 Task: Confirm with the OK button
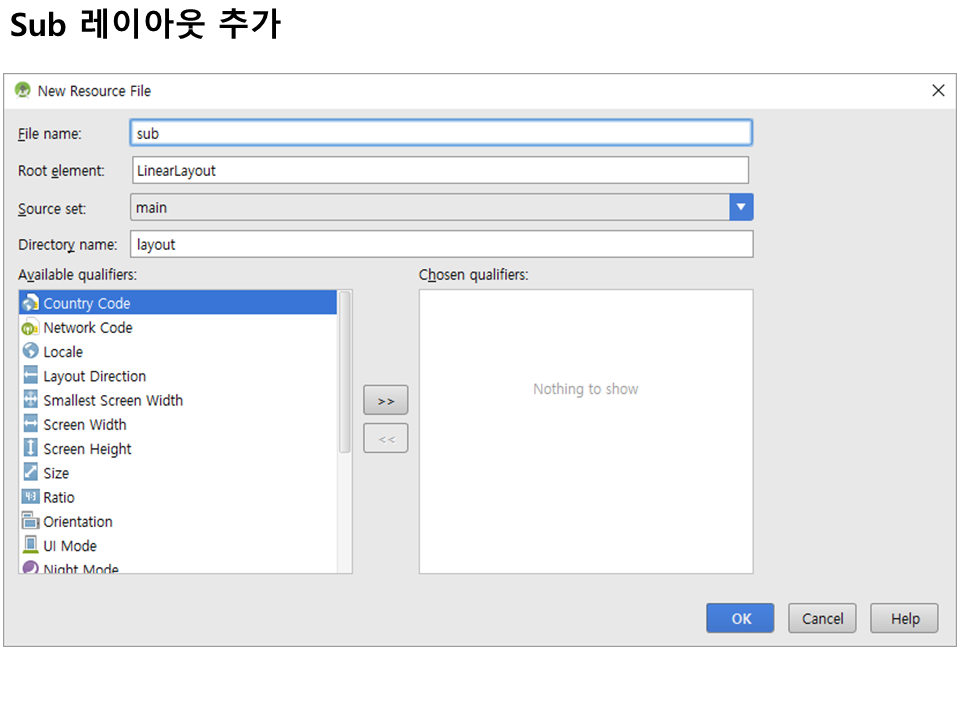[x=740, y=618]
